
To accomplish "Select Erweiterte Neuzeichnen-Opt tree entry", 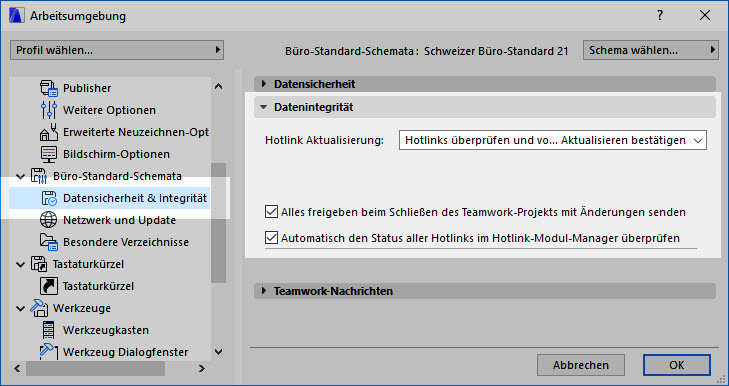I will coord(136,132).
